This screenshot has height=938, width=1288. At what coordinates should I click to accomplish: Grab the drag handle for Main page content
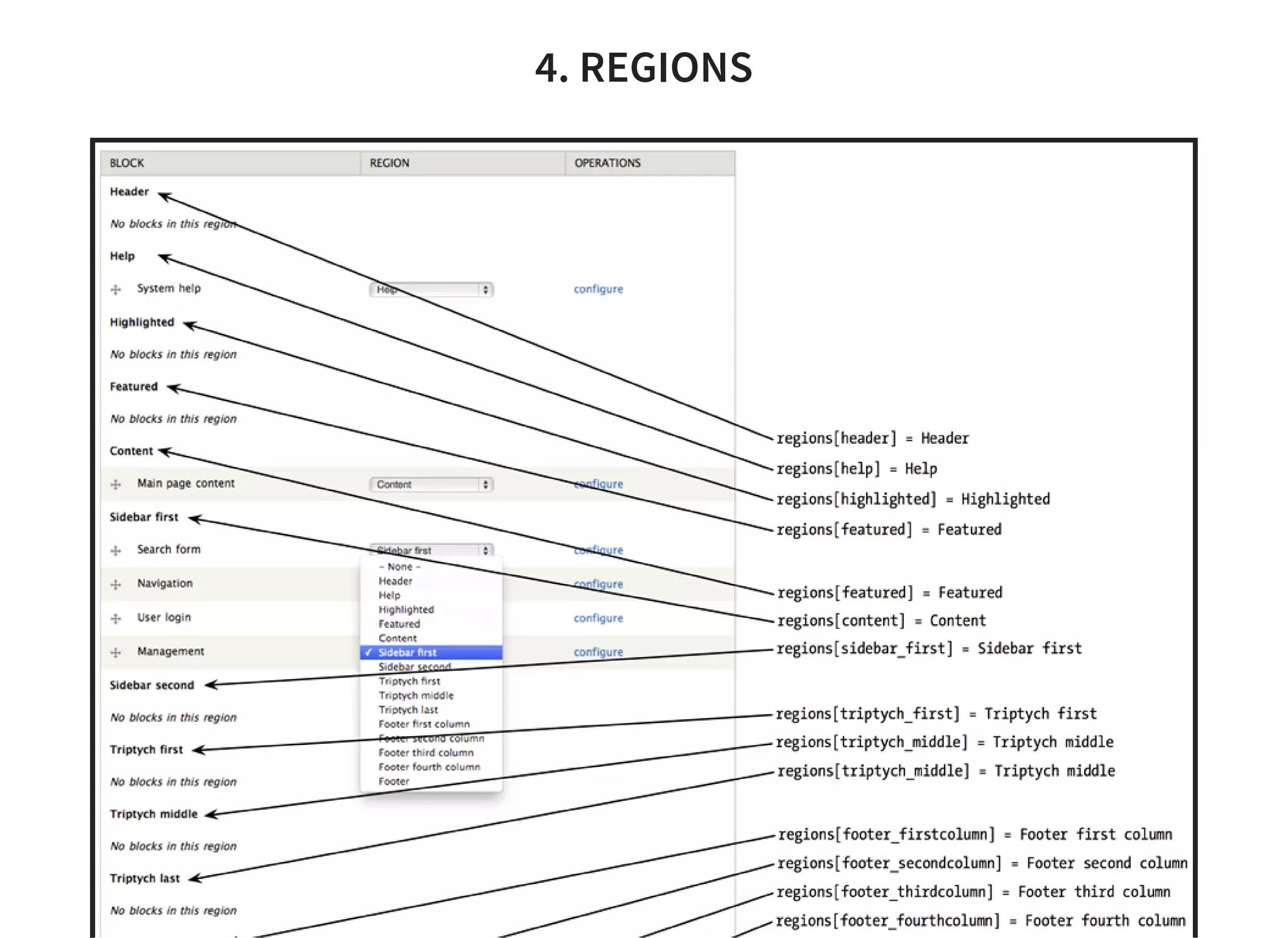[116, 484]
